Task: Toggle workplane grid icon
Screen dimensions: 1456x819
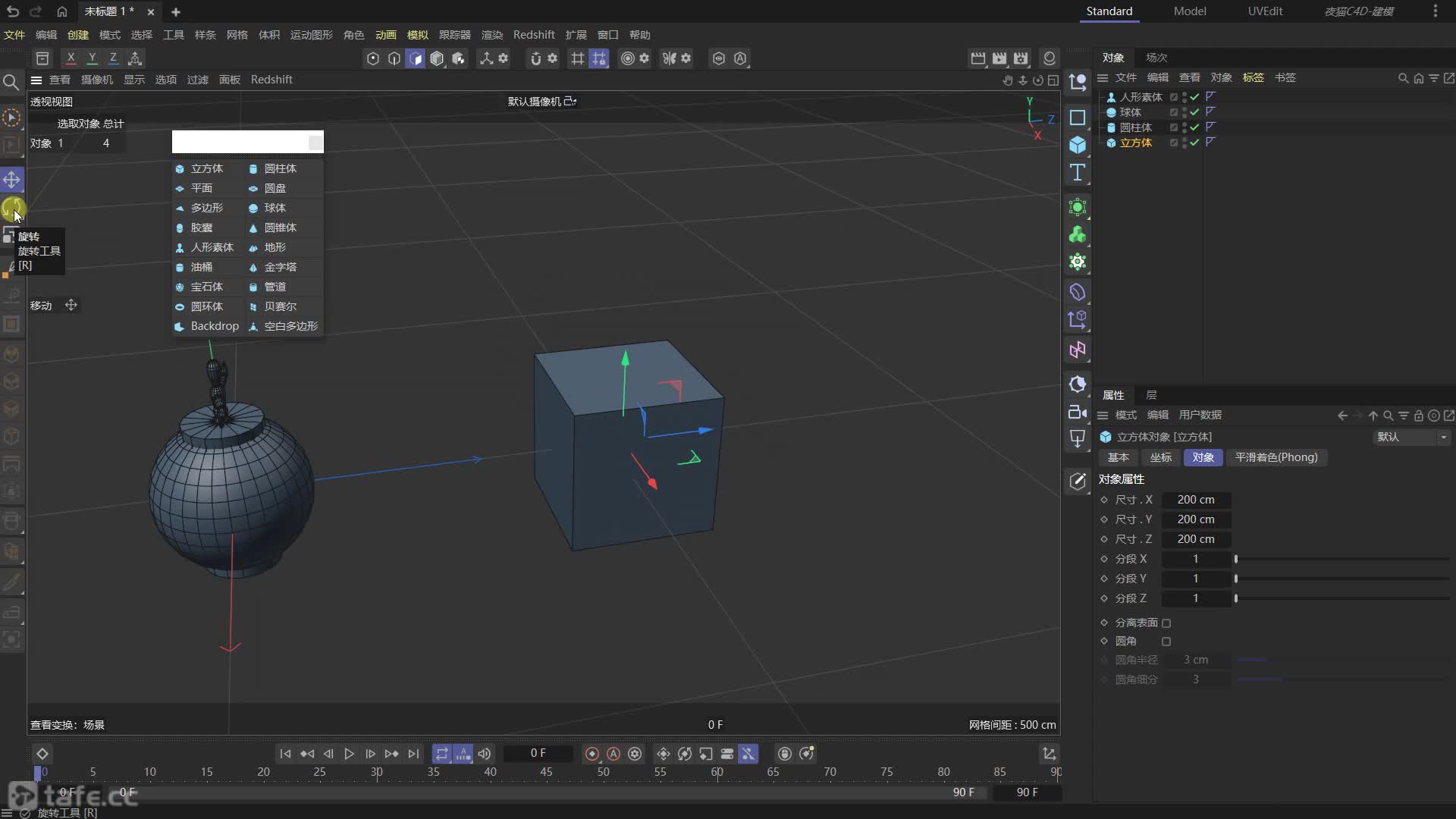Action: (577, 58)
